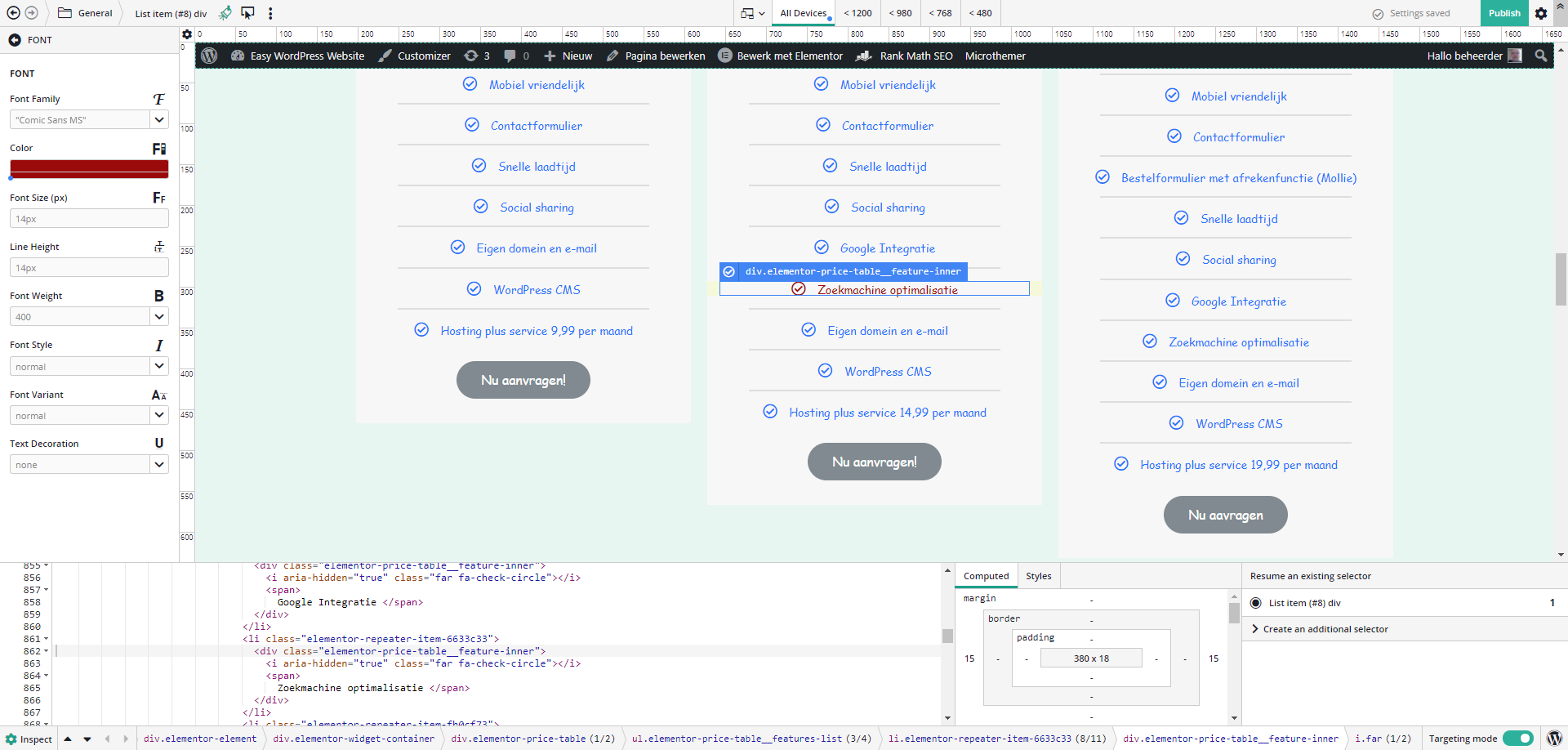Click the highlight element paintbrush icon
Viewport: 1568px width, 750px height.
pos(225,13)
